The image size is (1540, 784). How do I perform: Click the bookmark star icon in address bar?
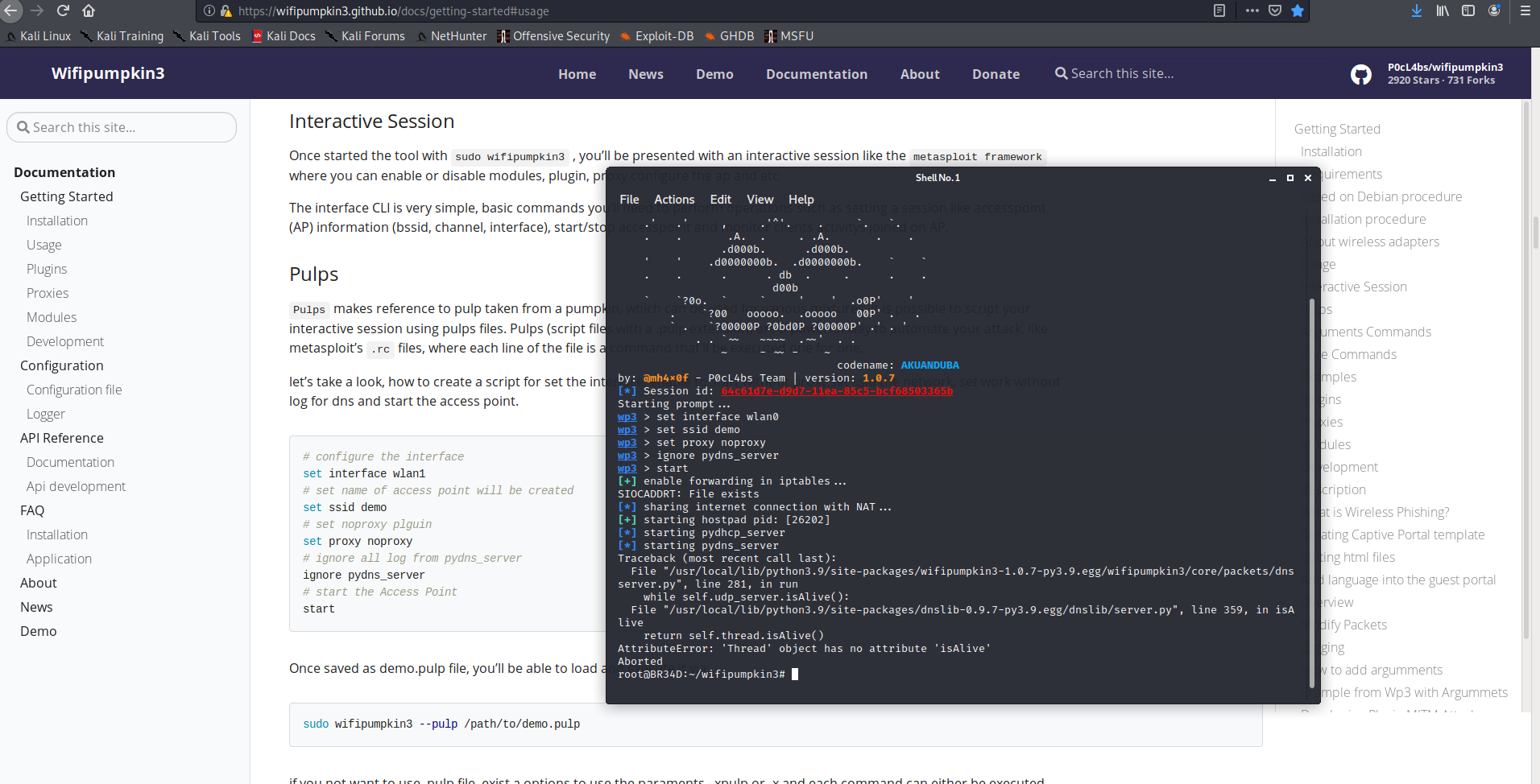coord(1298,10)
